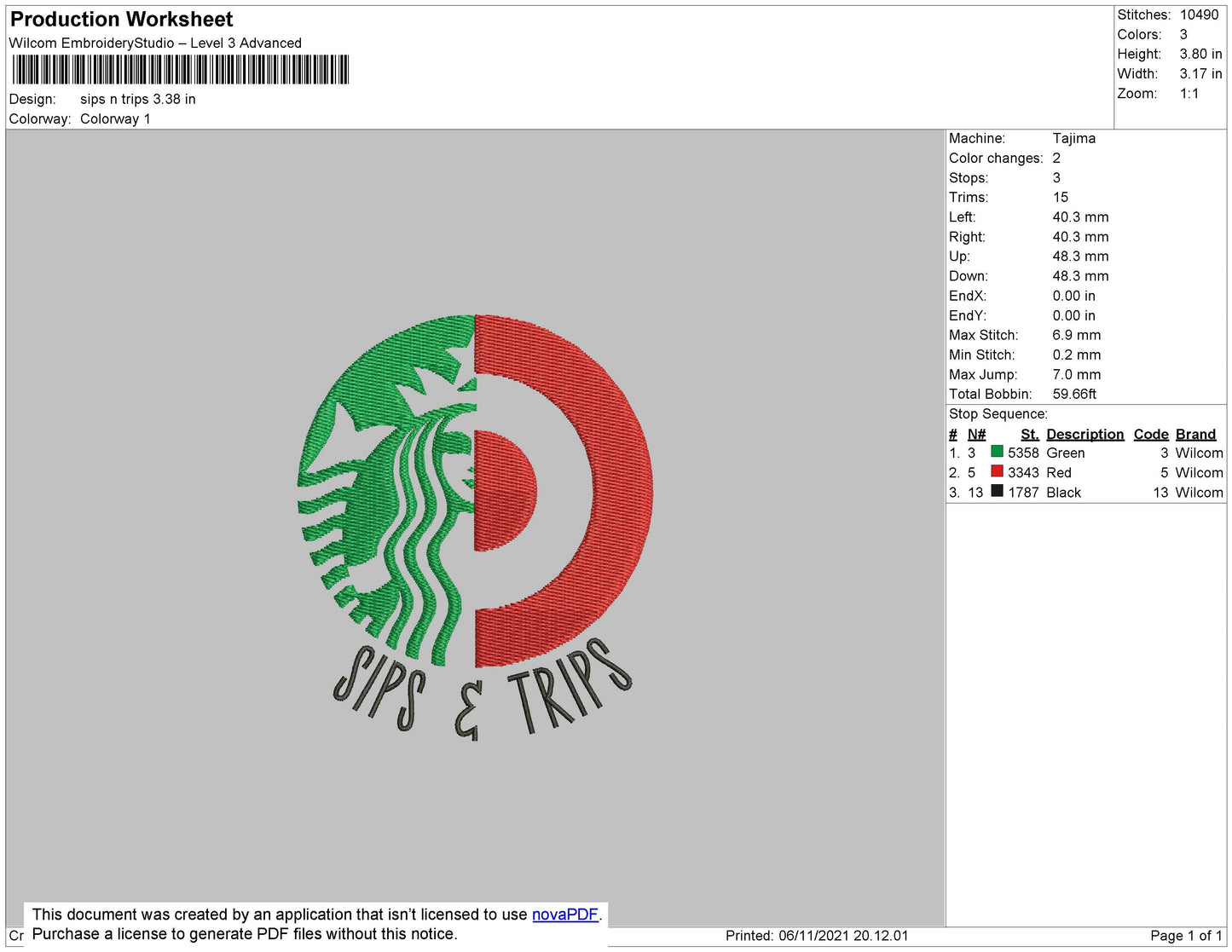The height and width of the screenshot is (952, 1232).
Task: Click the Color changes value 2
Action: (1056, 158)
